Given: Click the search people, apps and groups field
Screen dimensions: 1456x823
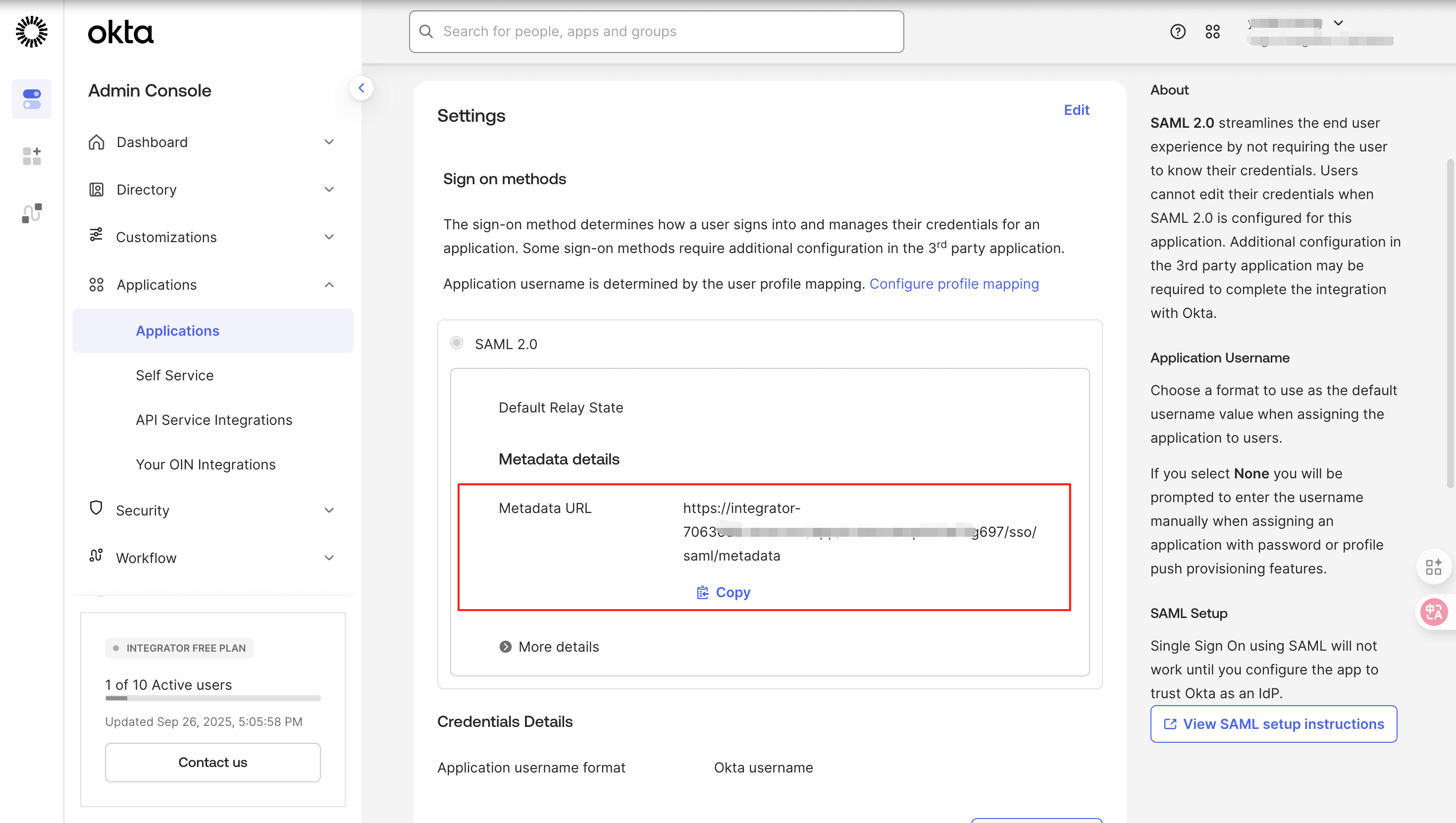Looking at the screenshot, I should (656, 32).
